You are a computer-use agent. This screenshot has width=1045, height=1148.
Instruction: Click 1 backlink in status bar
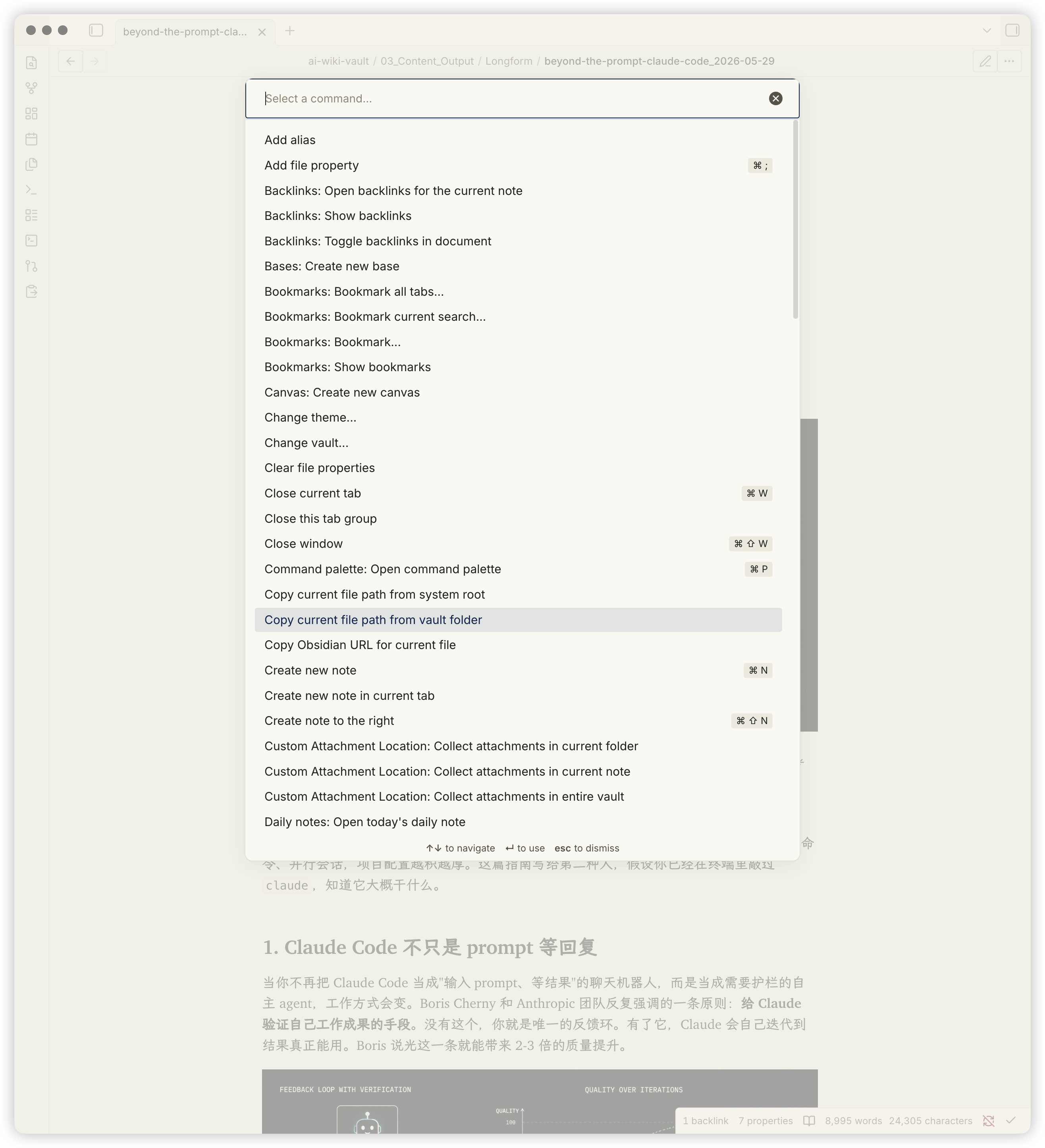pos(706,1121)
